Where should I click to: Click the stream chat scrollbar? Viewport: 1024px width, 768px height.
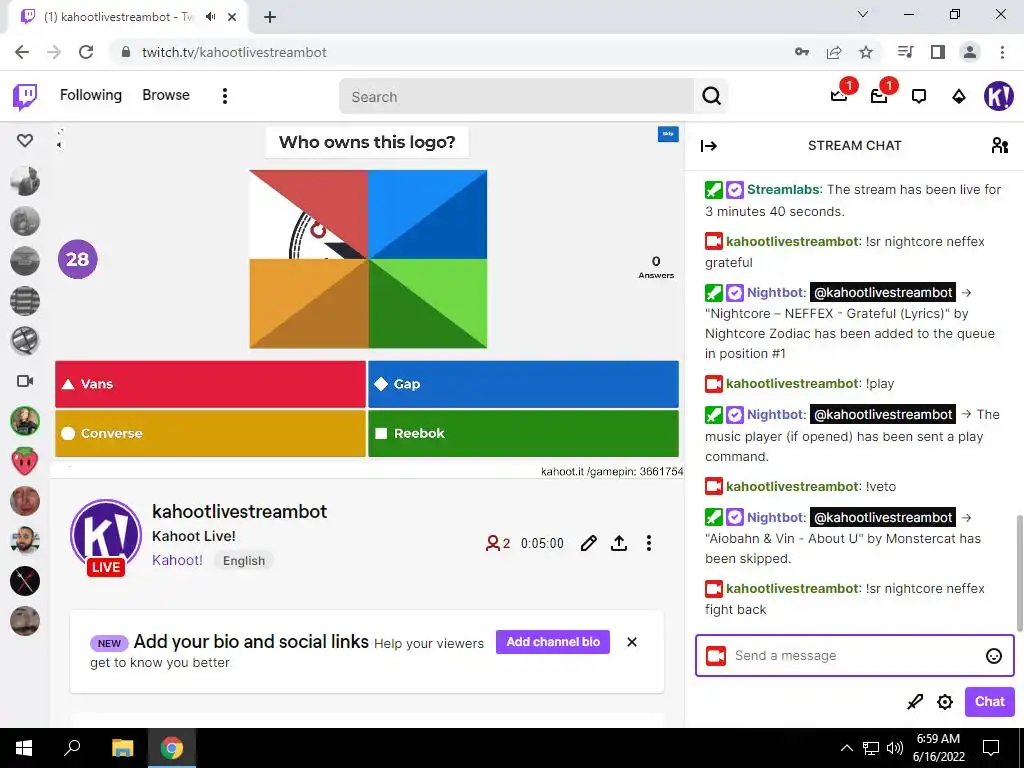[x=1019, y=572]
